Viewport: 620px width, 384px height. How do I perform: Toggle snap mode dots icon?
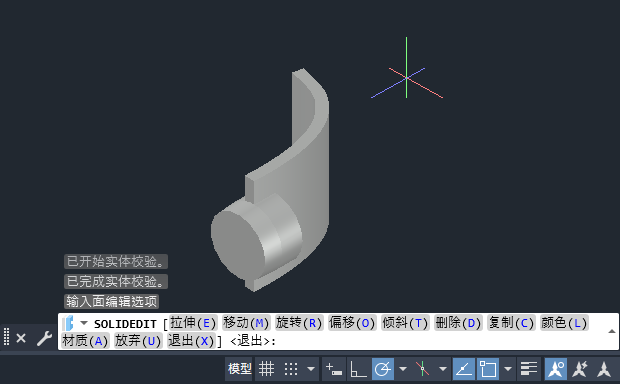291,369
